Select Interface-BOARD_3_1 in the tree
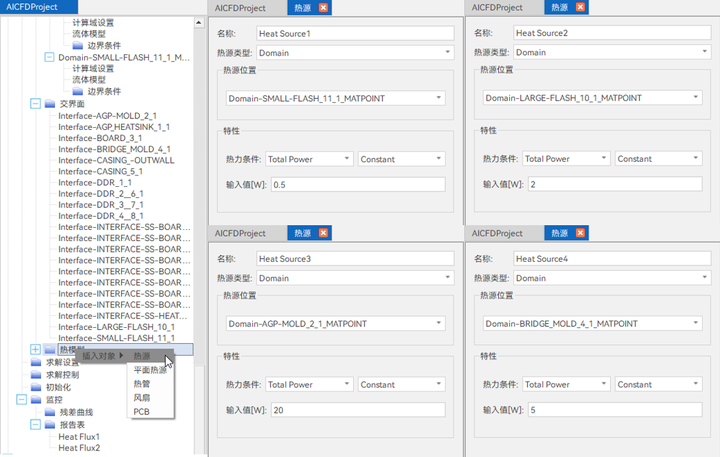This screenshot has width=720, height=457. pos(100,138)
